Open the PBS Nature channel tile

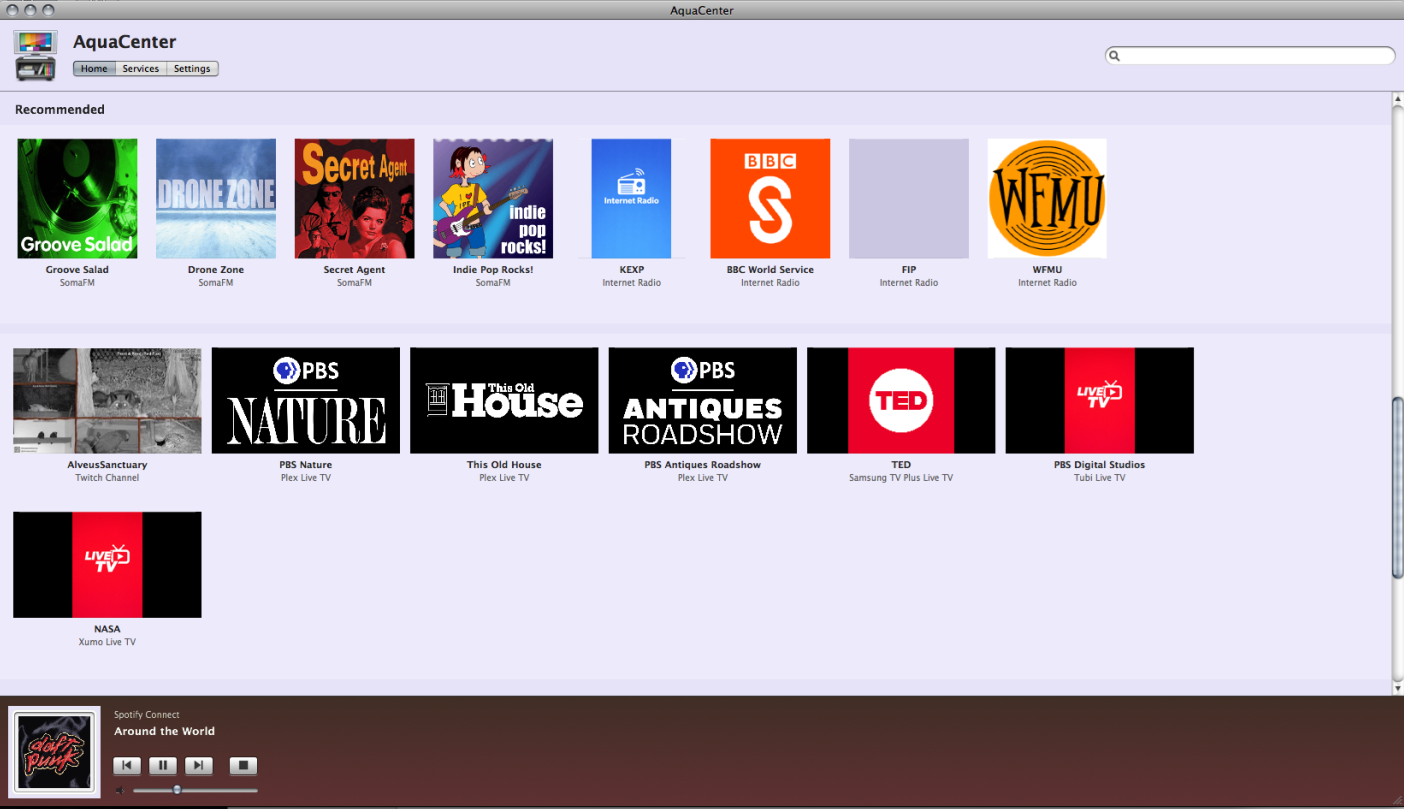click(x=306, y=401)
